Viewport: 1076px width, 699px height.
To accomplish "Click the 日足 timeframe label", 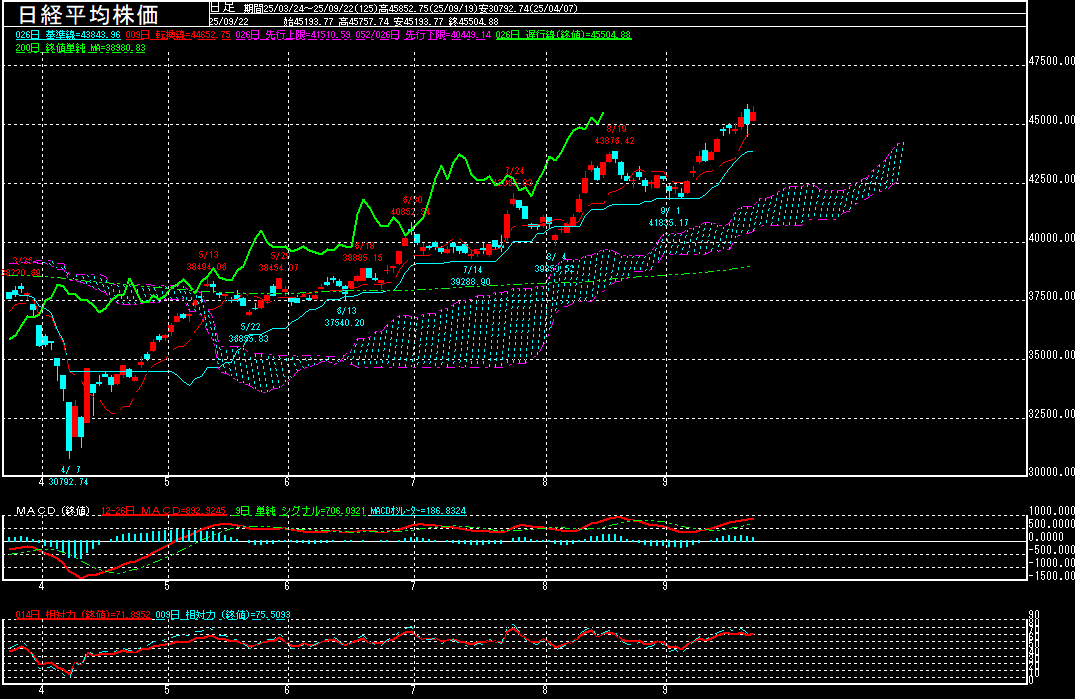I will pyautogui.click(x=221, y=7).
